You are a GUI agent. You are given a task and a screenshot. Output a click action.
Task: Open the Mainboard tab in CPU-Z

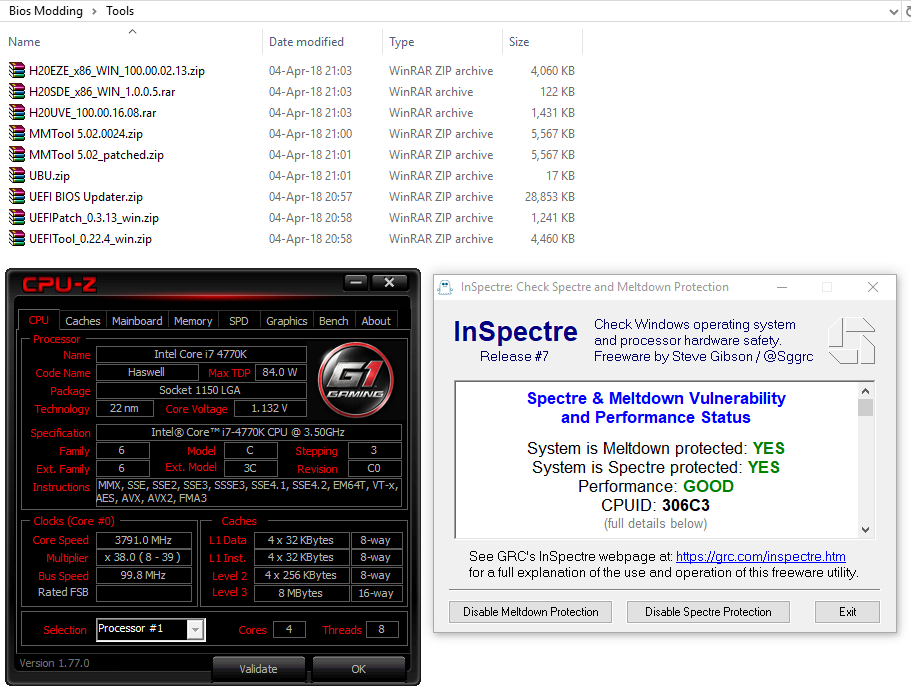137,321
